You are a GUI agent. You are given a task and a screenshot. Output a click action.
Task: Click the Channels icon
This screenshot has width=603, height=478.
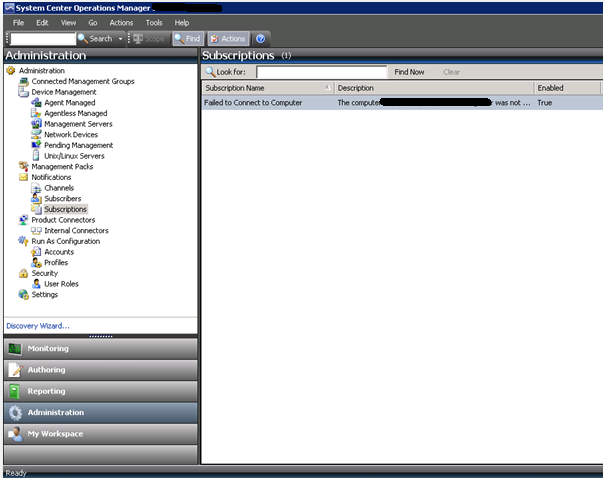click(x=36, y=188)
